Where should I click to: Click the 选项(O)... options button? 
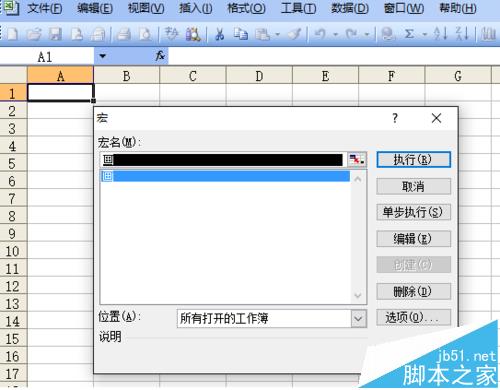coord(413,317)
